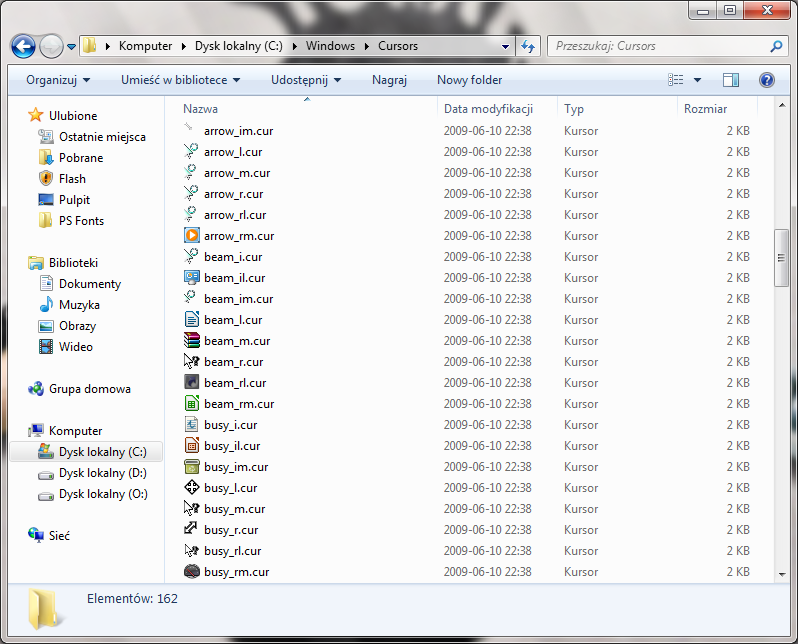Select Ulubione in navigation pane
This screenshot has height=644, width=798.
63,116
